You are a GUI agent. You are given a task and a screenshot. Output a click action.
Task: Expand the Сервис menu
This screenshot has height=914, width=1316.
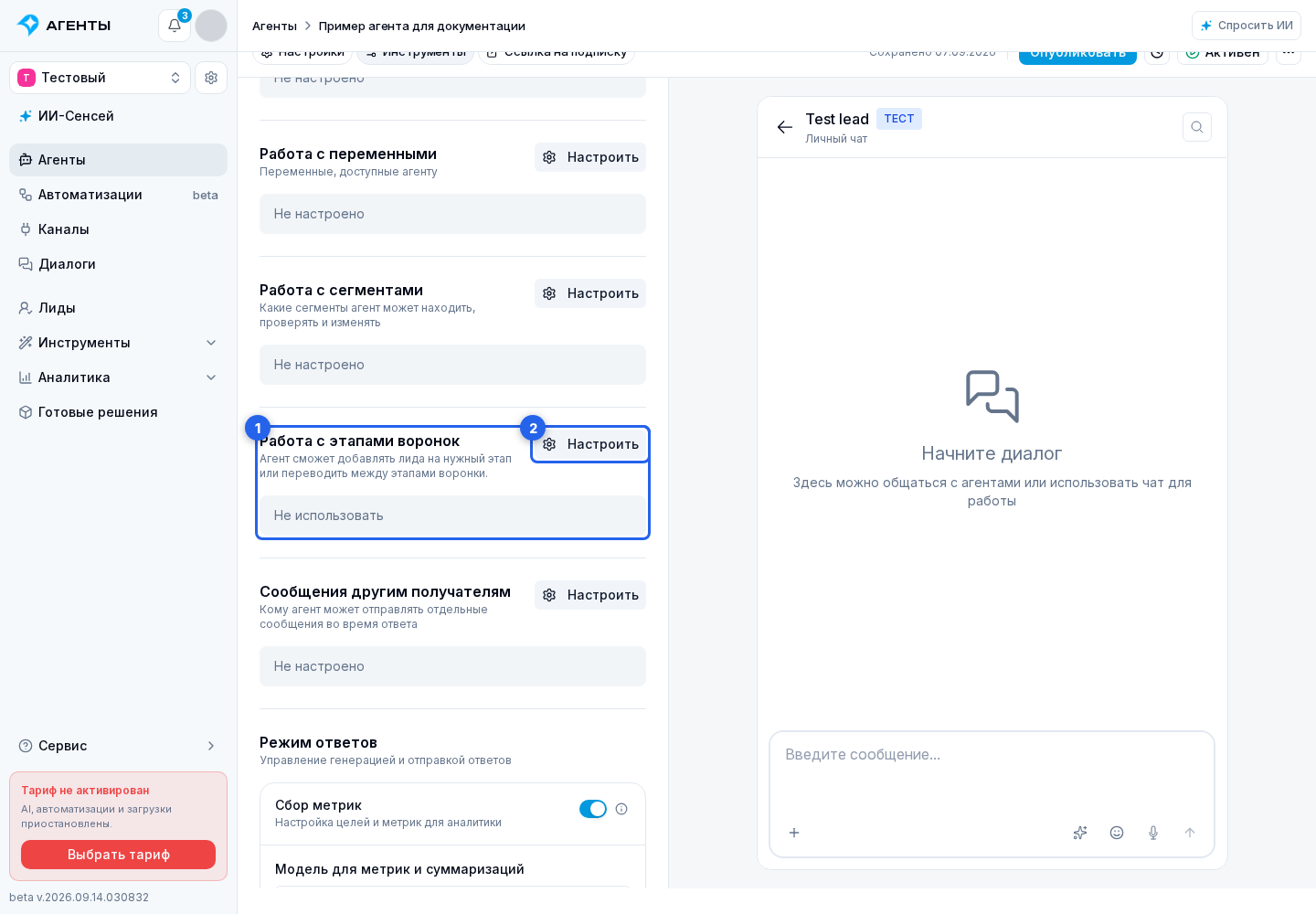(x=118, y=746)
